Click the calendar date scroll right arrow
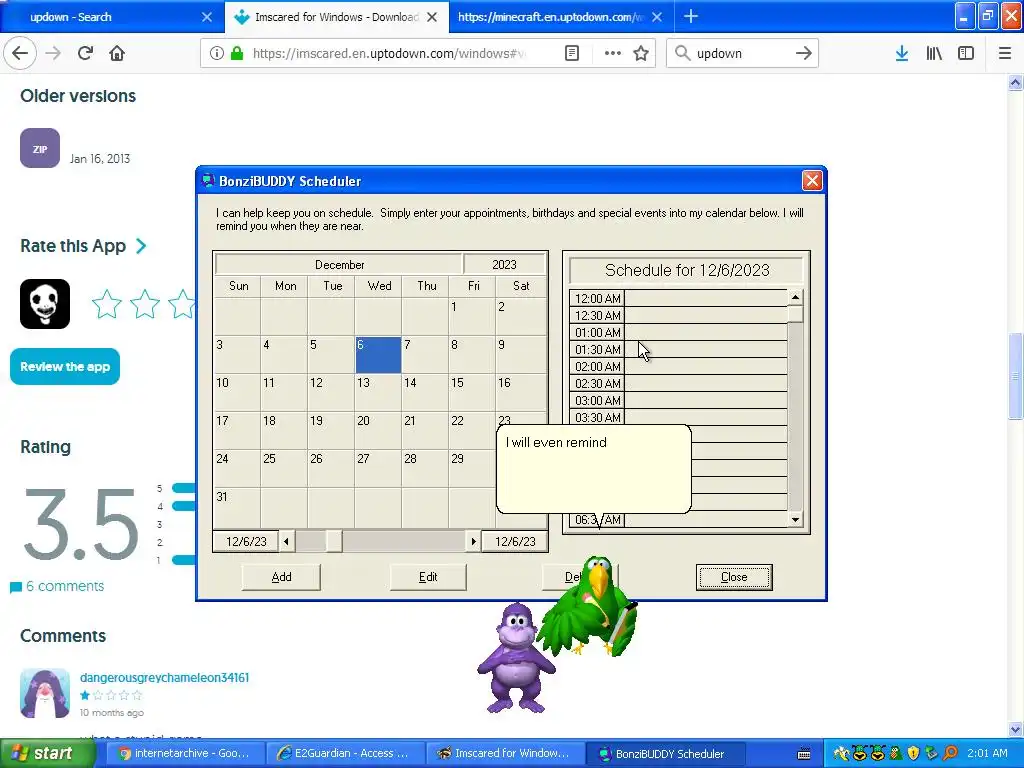The width and height of the screenshot is (1024, 768). pos(473,541)
